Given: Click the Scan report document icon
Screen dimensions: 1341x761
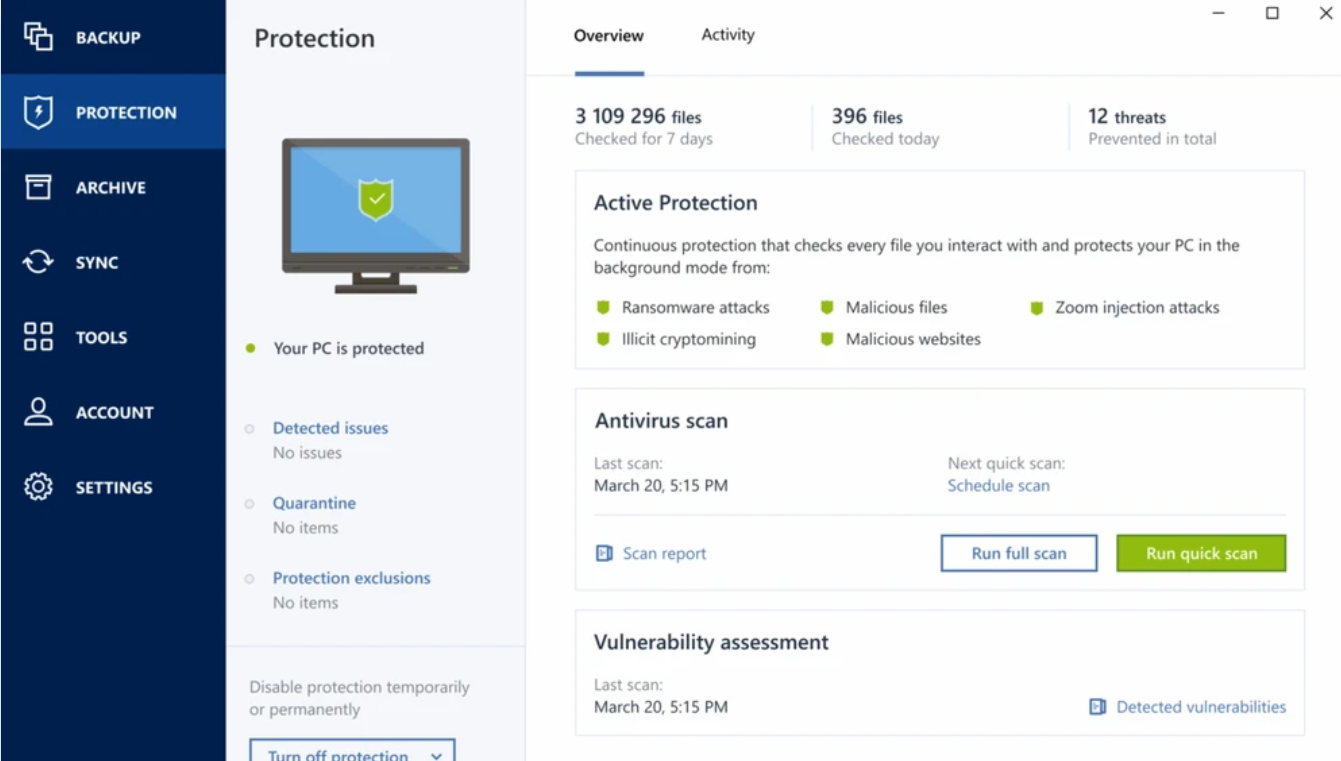Looking at the screenshot, I should click(x=603, y=552).
